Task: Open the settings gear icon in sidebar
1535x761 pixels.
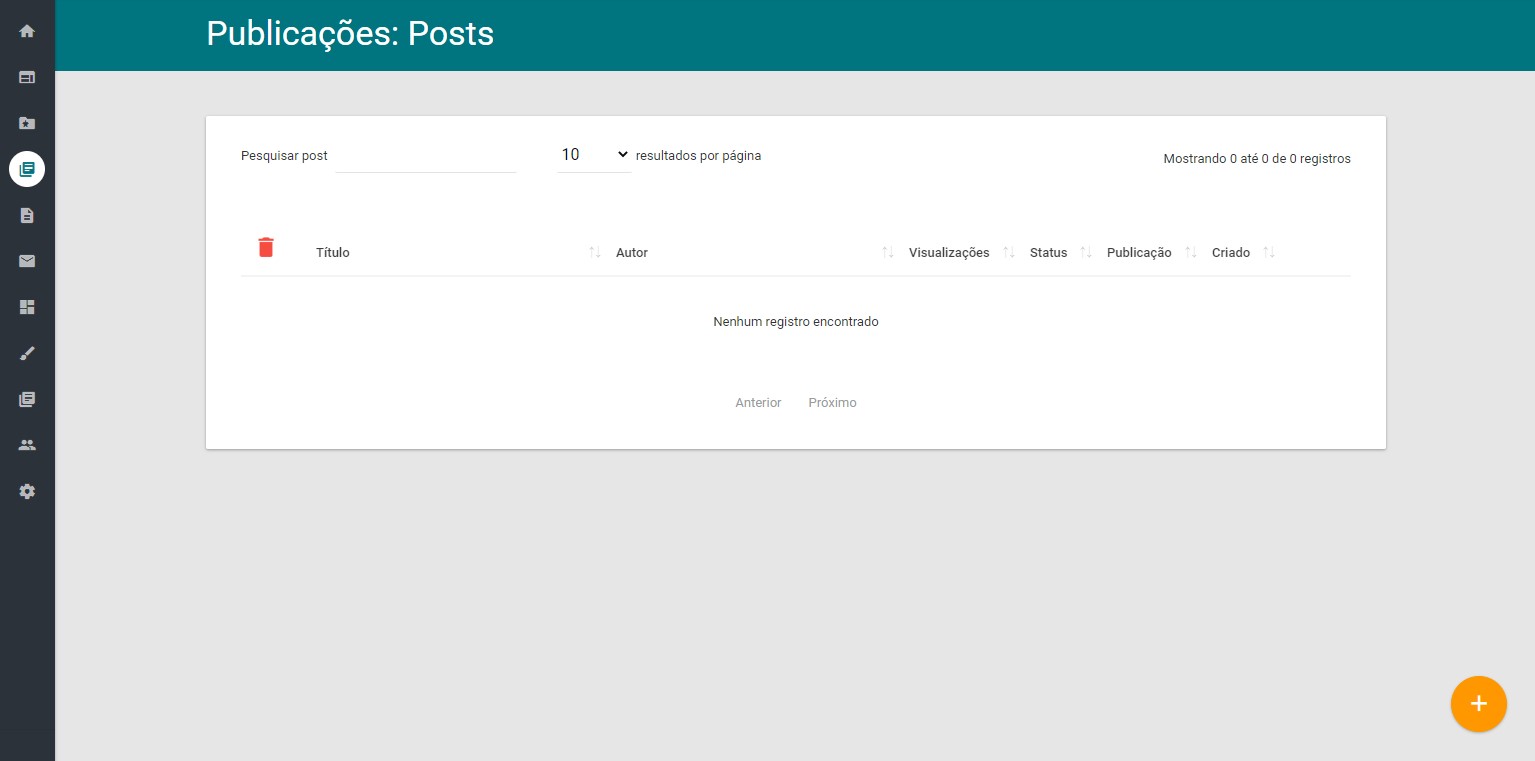Action: 27,491
